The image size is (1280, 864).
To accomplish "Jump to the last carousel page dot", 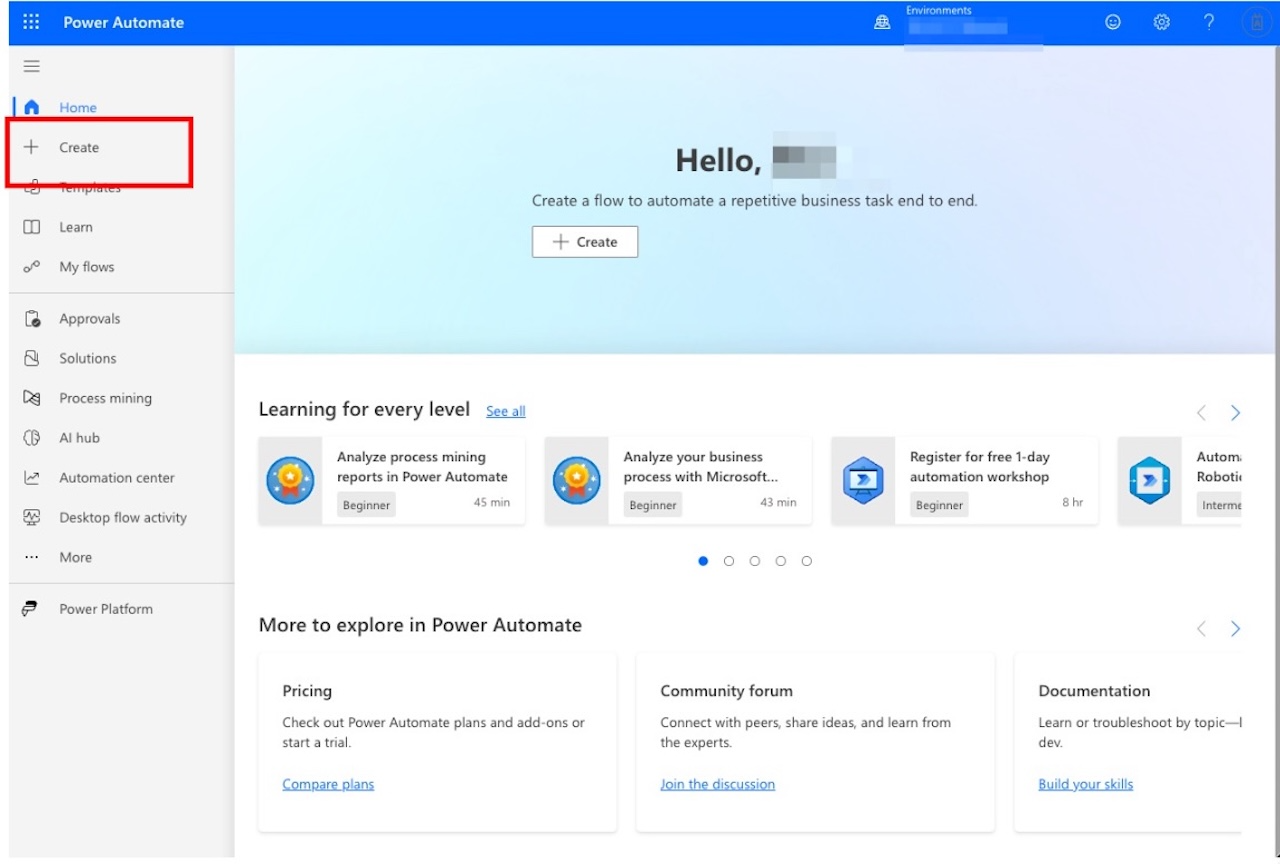I will (x=807, y=561).
